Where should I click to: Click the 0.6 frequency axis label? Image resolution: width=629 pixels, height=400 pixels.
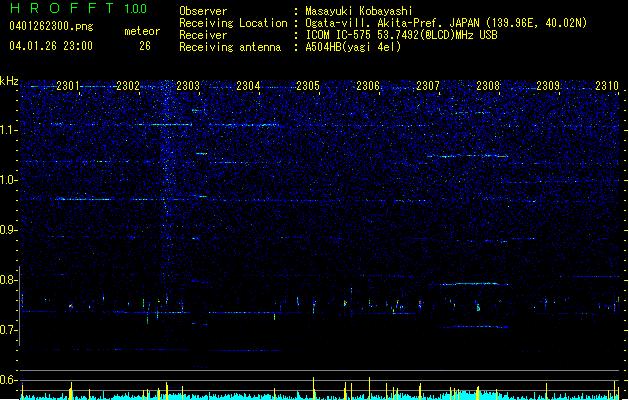point(9,380)
